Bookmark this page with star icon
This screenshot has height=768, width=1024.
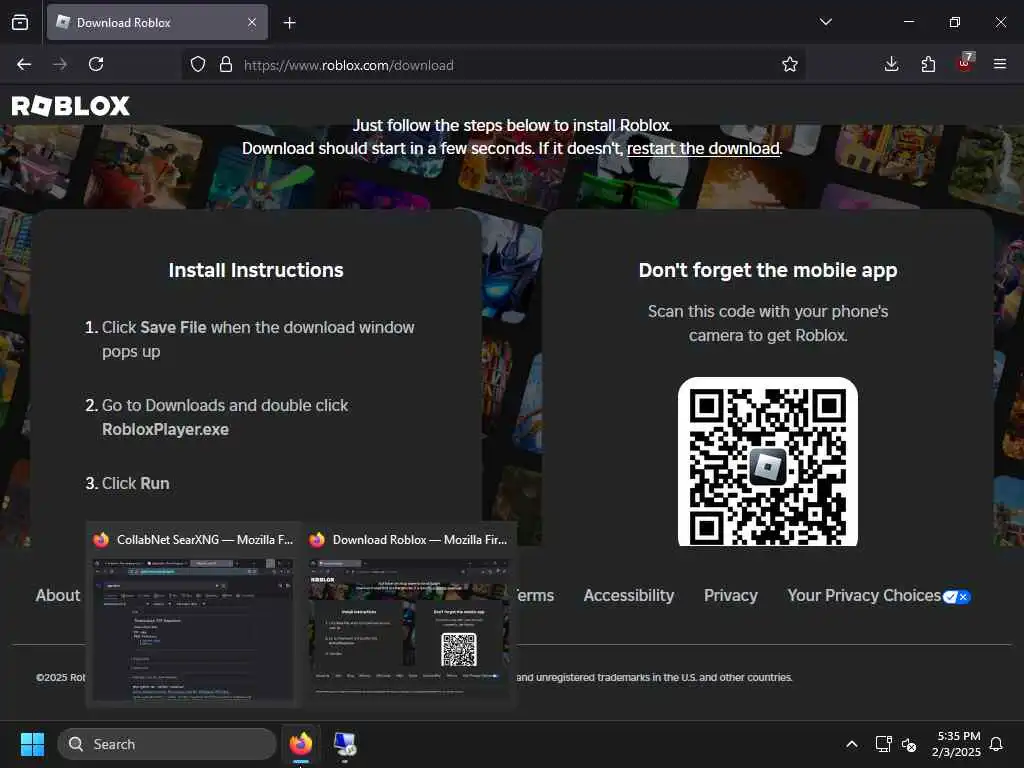(790, 64)
